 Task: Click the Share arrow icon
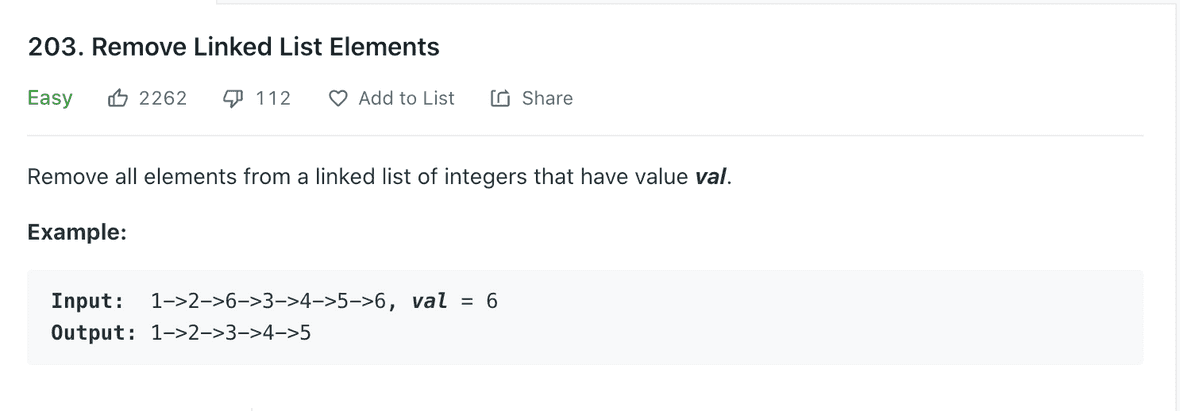[x=500, y=98]
